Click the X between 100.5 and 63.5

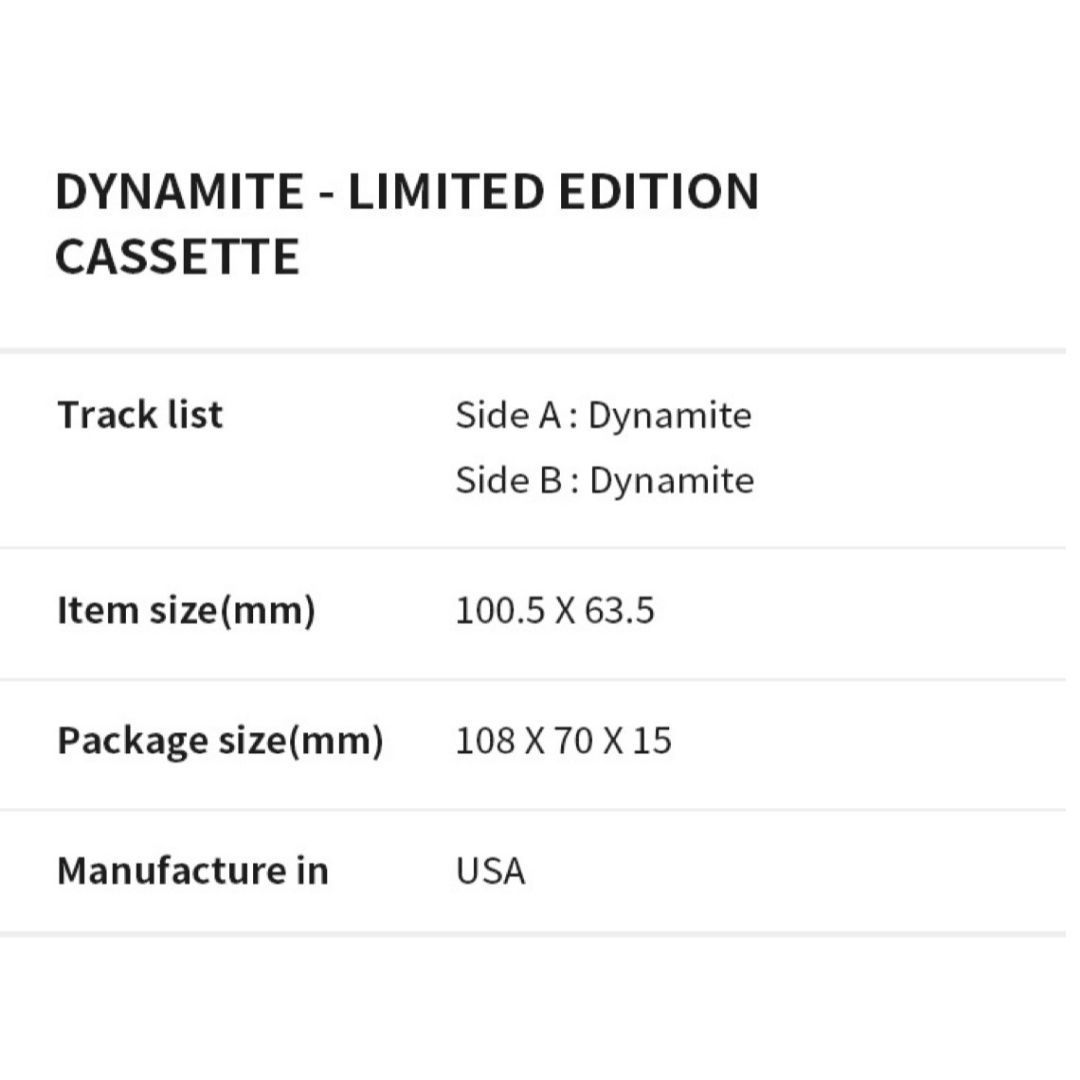(565, 610)
